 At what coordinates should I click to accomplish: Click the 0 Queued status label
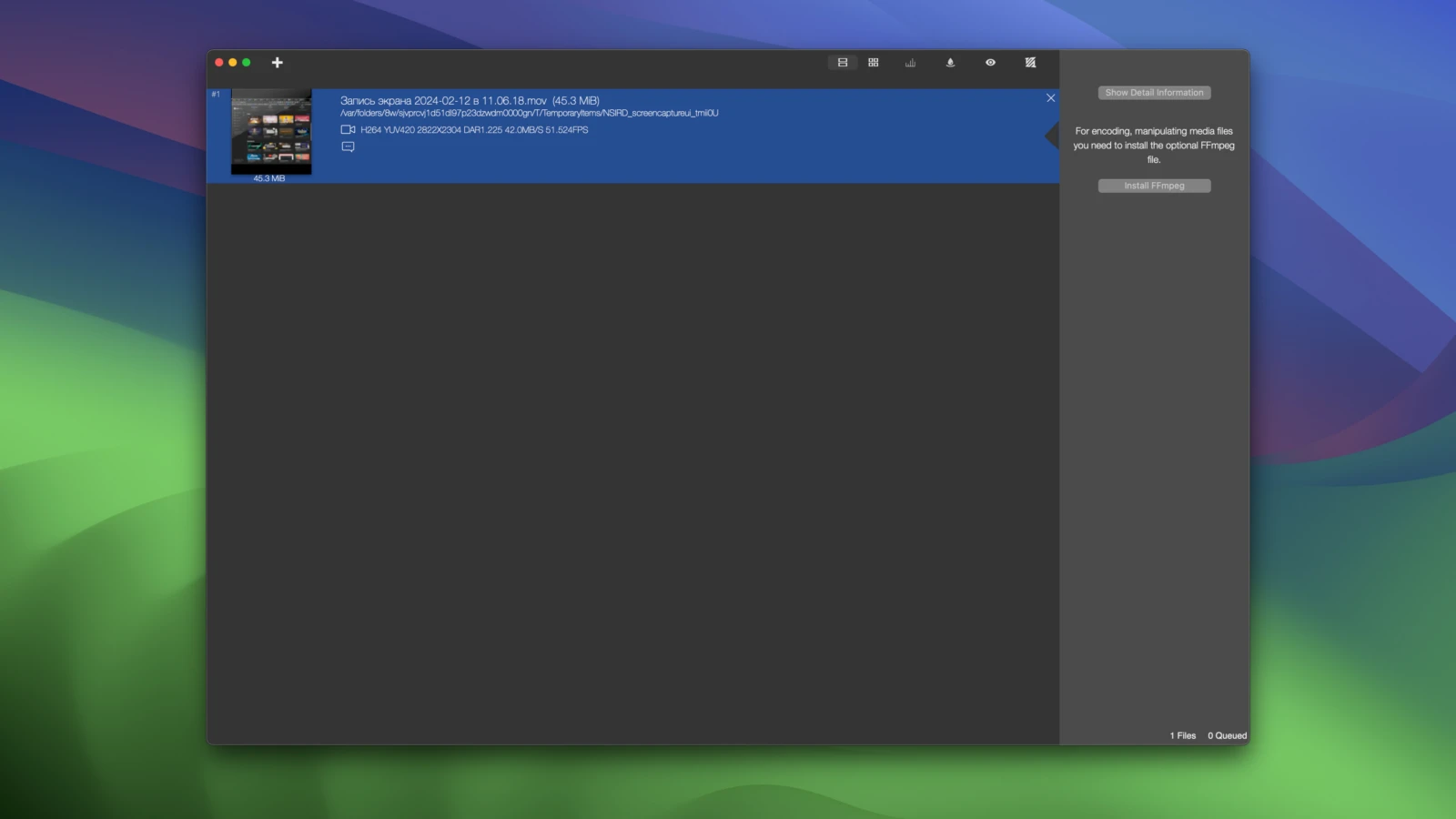click(1227, 736)
